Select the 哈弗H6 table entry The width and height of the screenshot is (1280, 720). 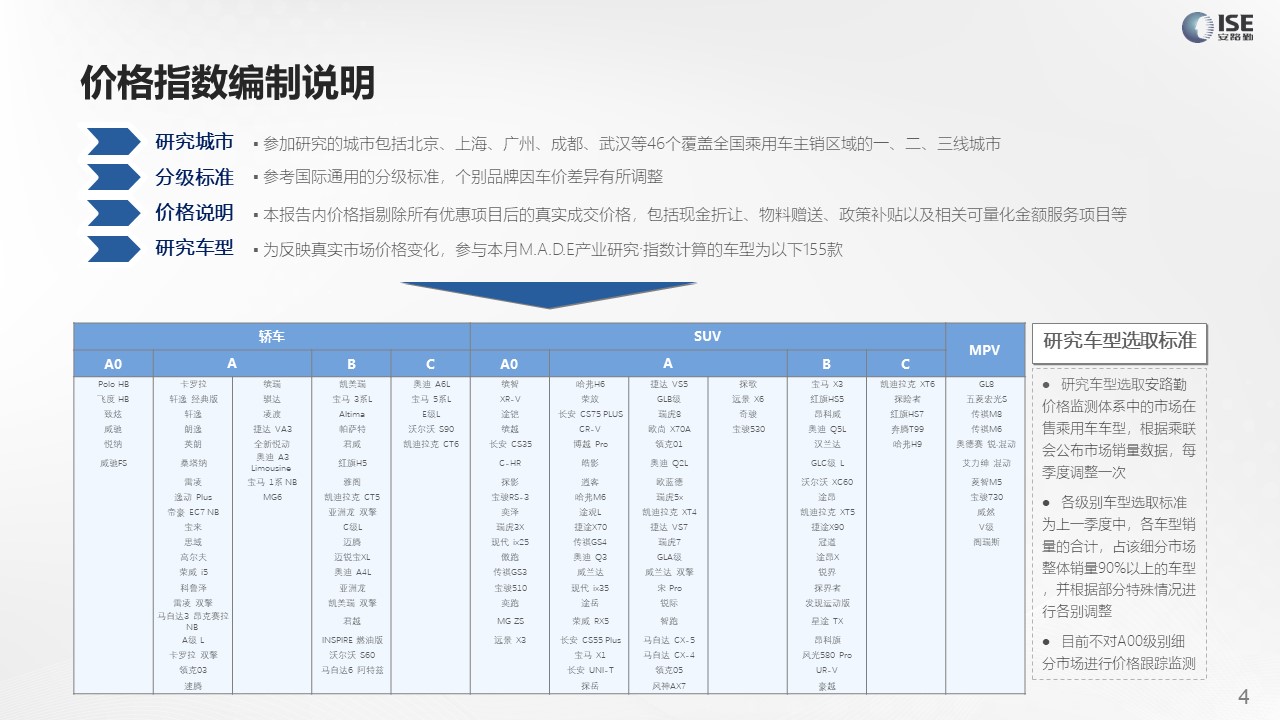click(x=590, y=384)
